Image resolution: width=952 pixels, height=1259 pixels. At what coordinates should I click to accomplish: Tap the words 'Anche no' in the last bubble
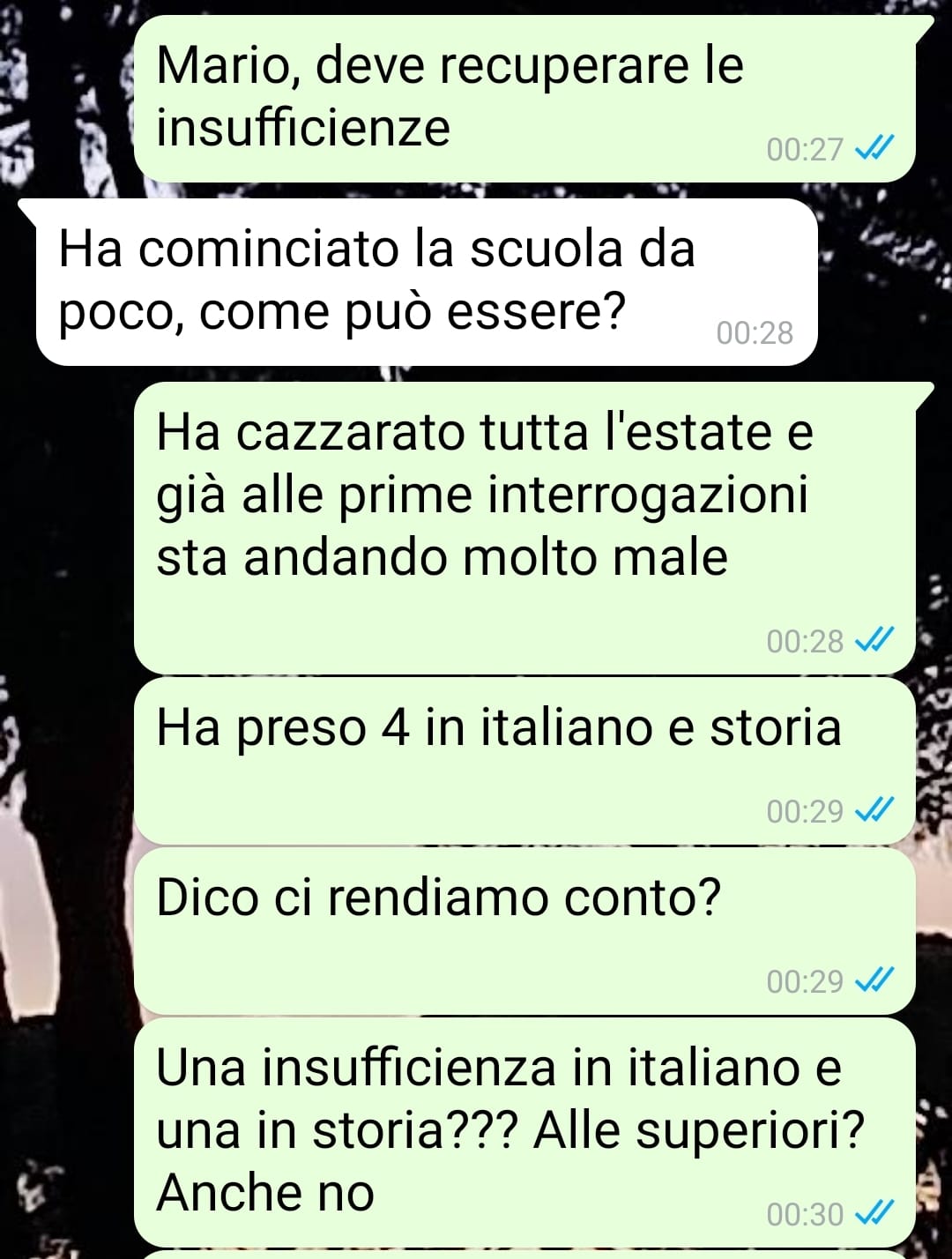pyautogui.click(x=265, y=1192)
